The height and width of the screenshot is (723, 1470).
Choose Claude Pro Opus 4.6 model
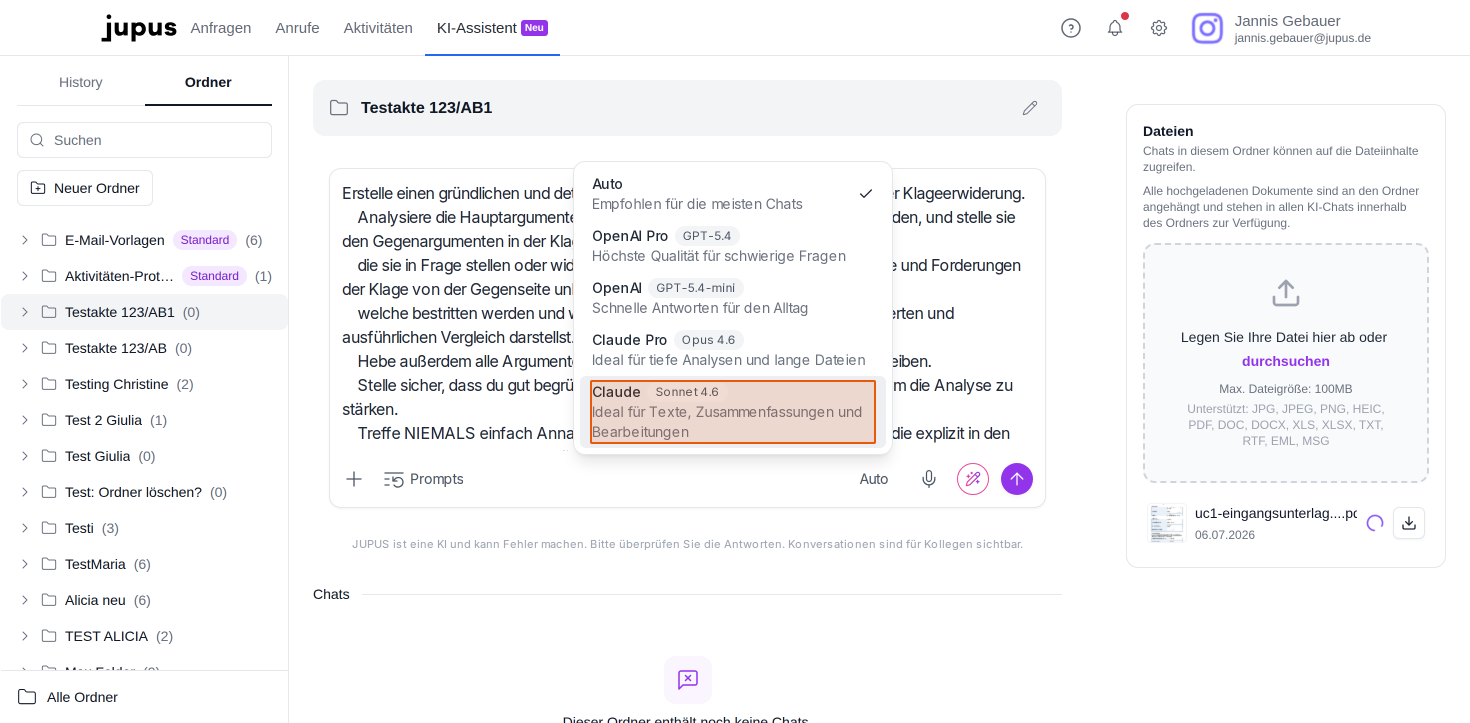[733, 350]
